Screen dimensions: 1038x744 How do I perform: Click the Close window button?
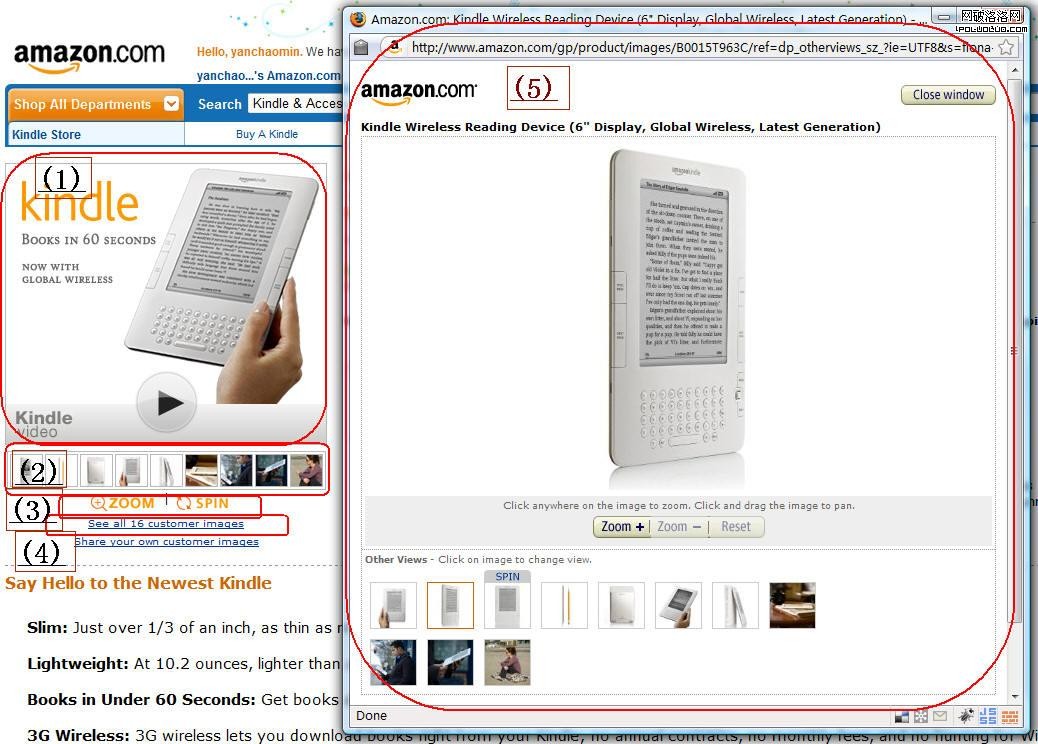[948, 95]
